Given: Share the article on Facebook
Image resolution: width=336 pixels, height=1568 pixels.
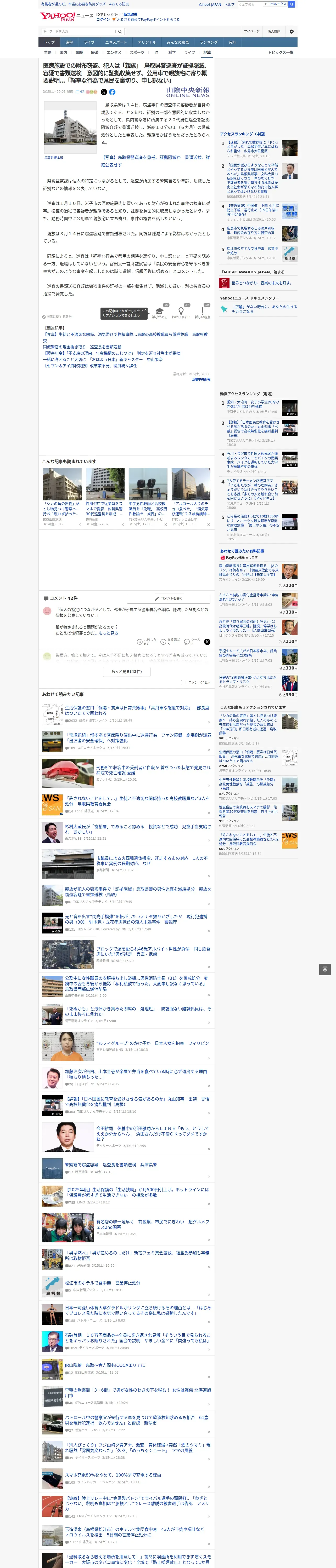Looking at the screenshot, I should pyautogui.click(x=112, y=92).
